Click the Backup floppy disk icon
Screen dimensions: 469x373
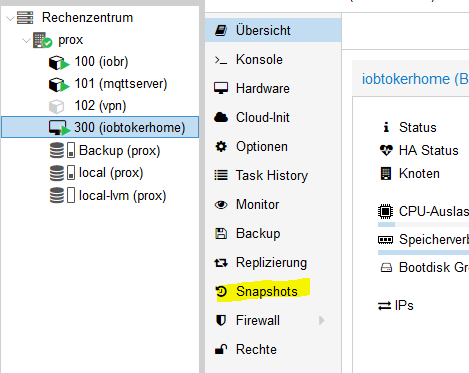pyautogui.click(x=221, y=234)
